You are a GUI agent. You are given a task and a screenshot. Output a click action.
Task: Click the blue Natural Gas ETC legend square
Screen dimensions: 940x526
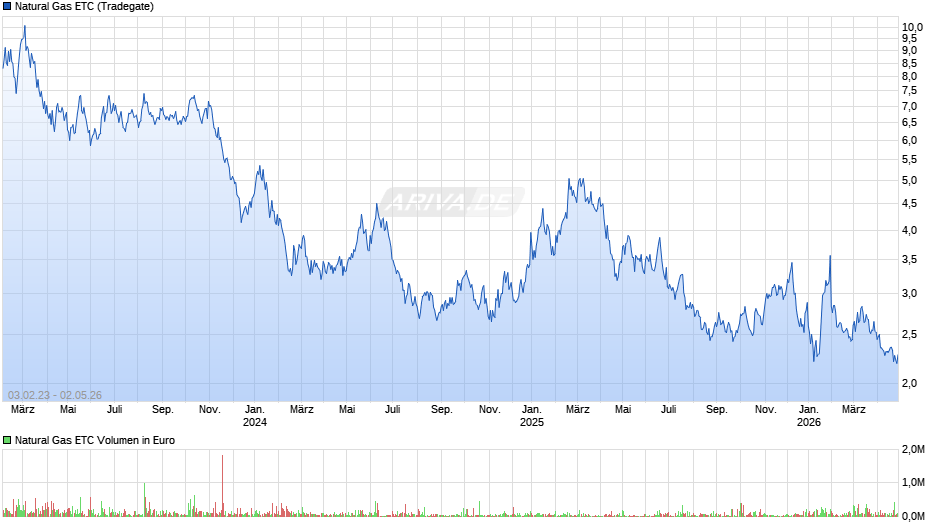click(7, 7)
